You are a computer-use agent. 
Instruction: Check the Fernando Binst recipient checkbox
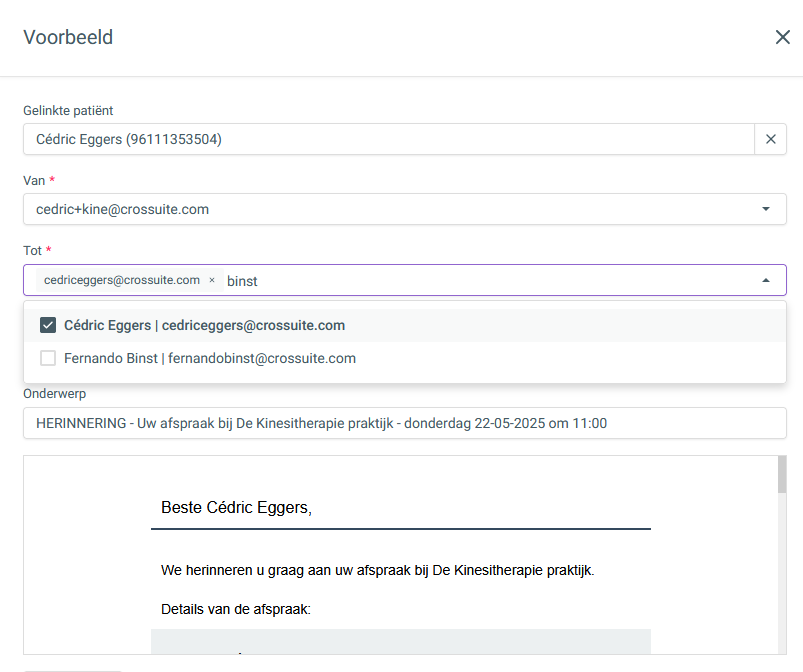(48, 358)
